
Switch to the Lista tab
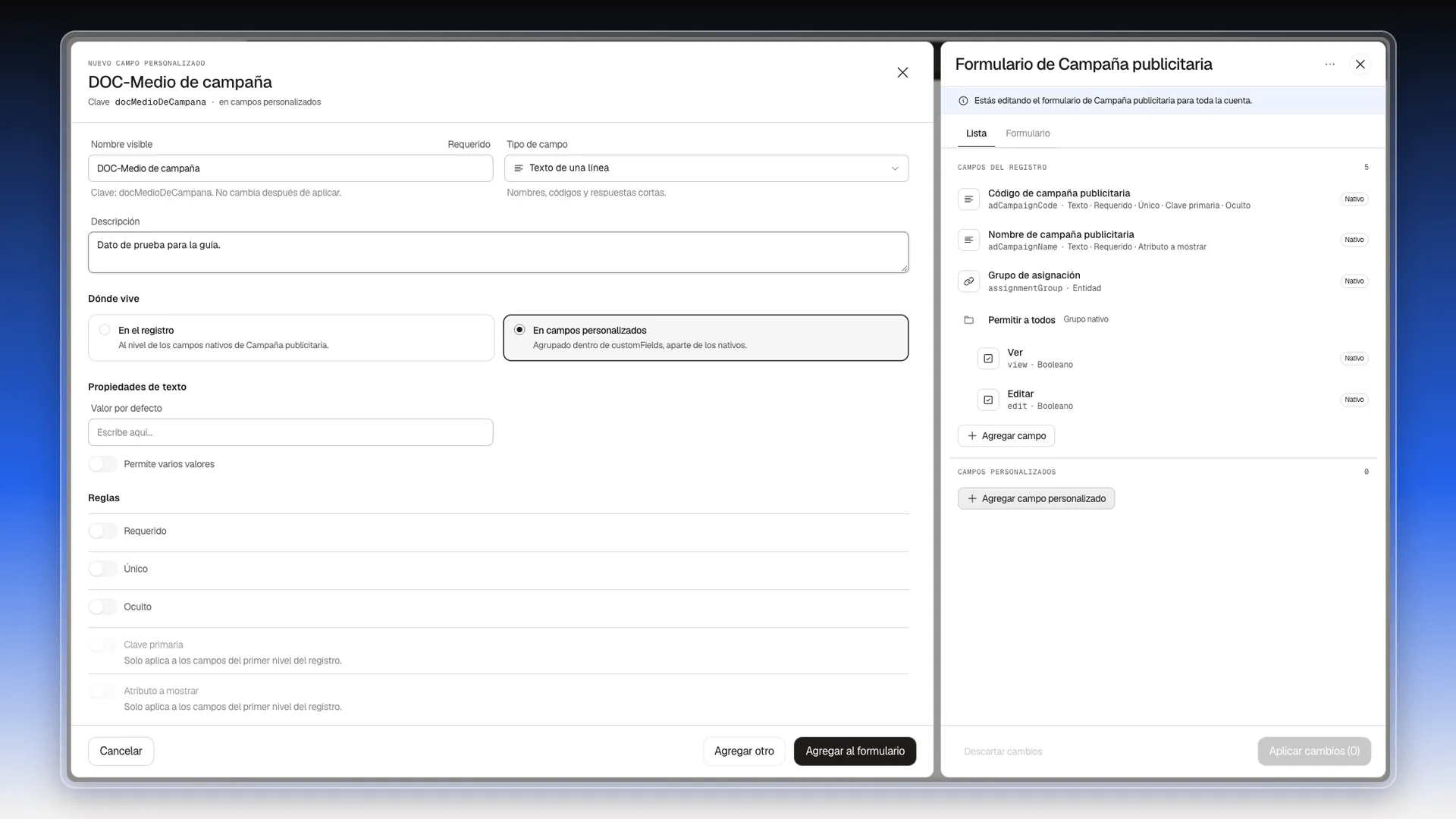click(976, 133)
